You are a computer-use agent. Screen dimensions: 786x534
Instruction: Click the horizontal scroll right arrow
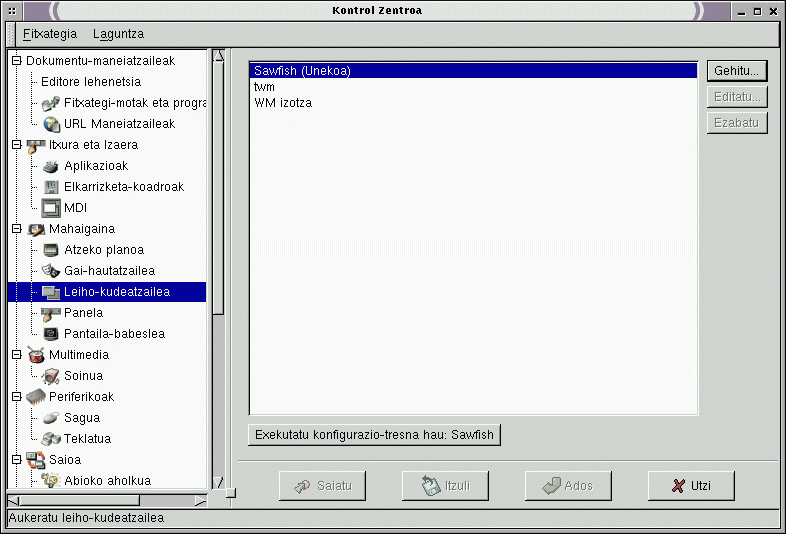tap(201, 500)
